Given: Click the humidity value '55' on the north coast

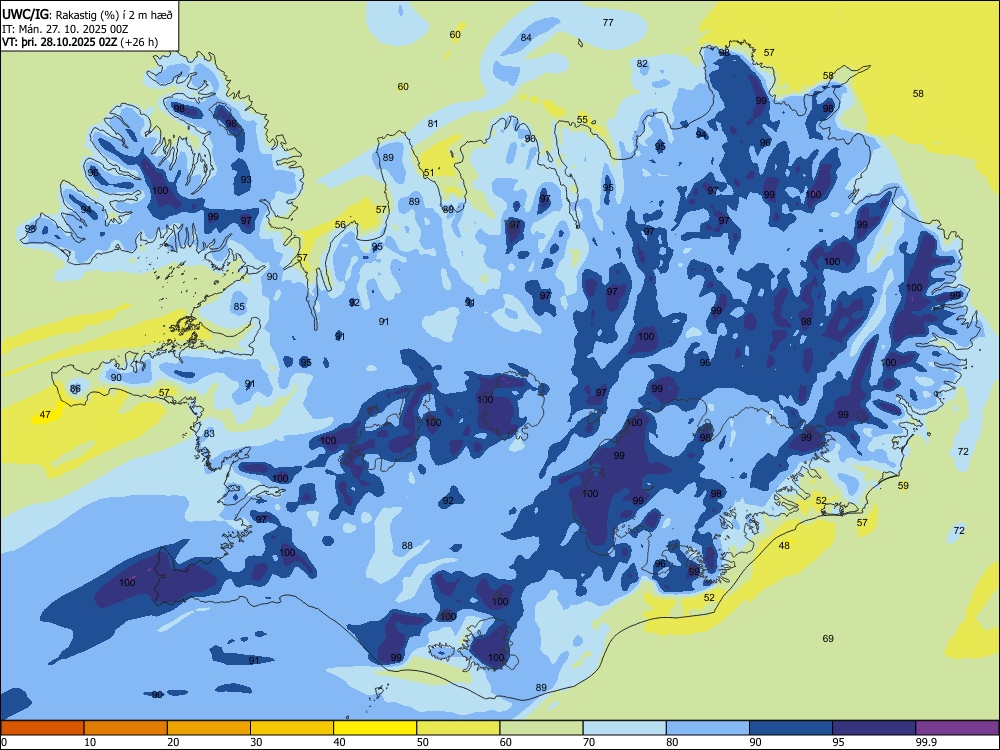Looking at the screenshot, I should coord(582,120).
